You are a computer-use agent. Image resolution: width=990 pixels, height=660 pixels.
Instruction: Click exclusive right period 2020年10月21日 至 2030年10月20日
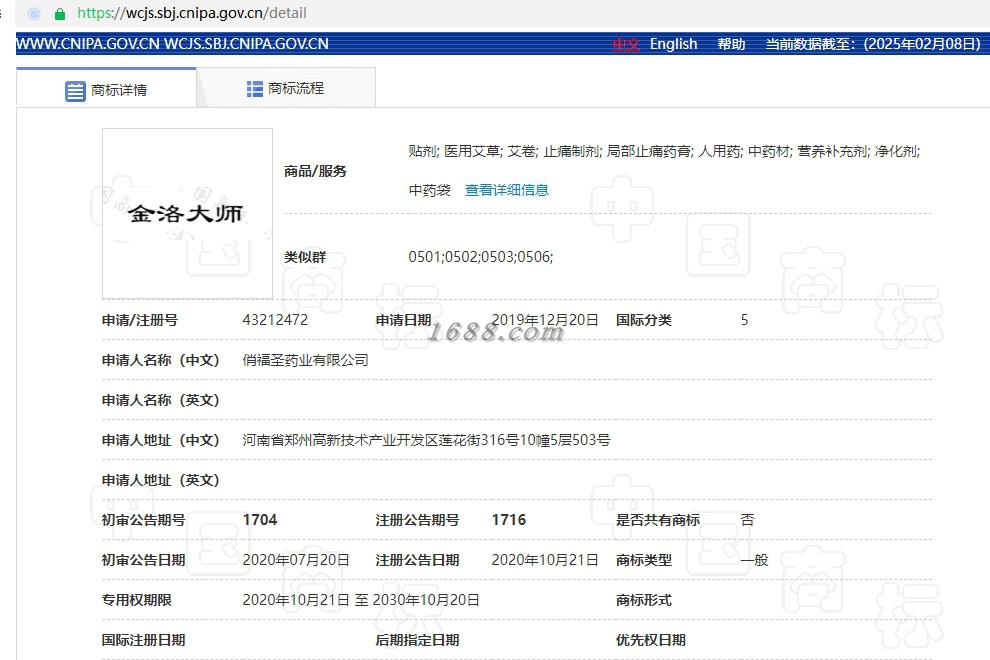pos(361,600)
